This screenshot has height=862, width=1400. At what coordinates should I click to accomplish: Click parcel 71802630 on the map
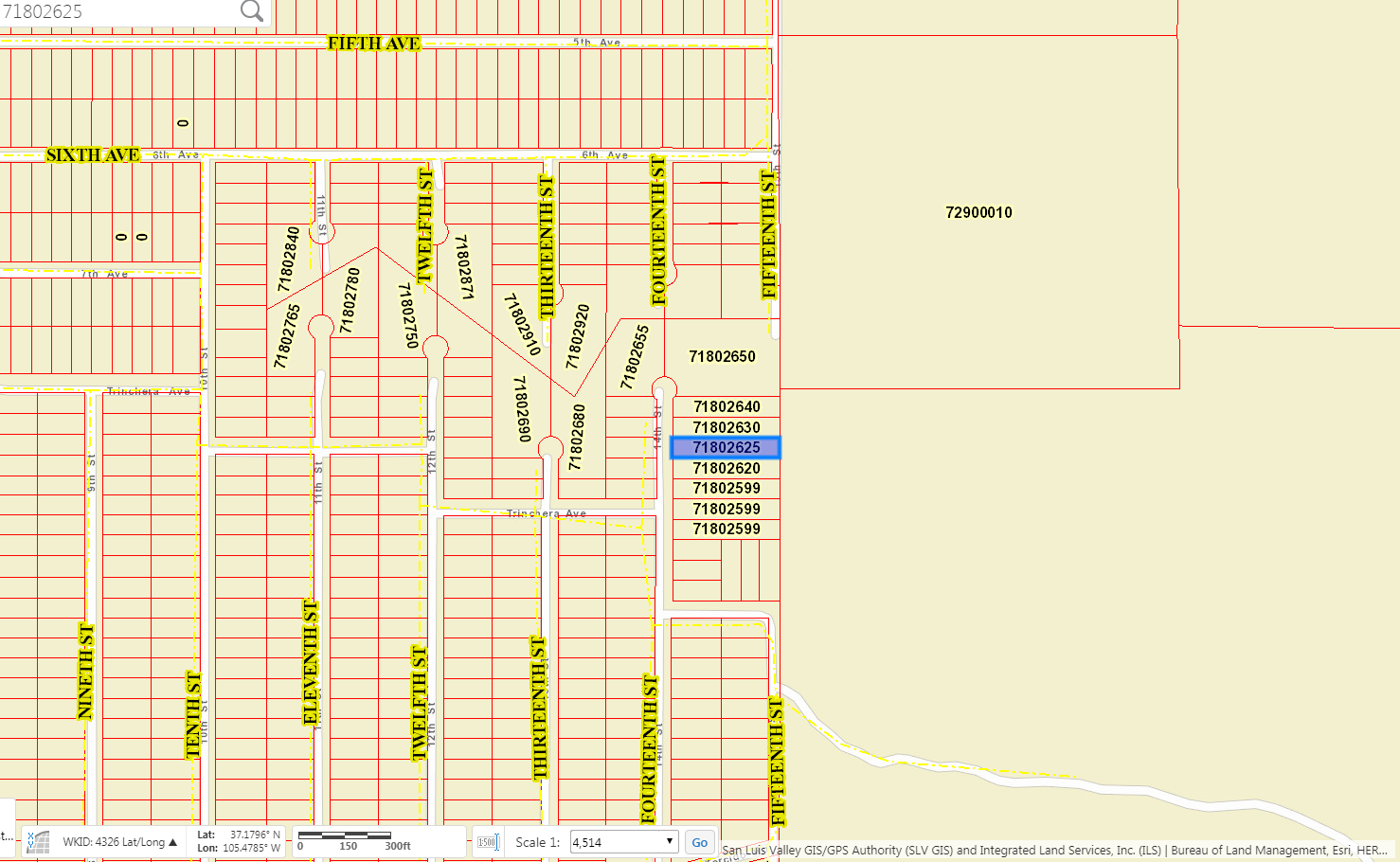[x=727, y=428]
